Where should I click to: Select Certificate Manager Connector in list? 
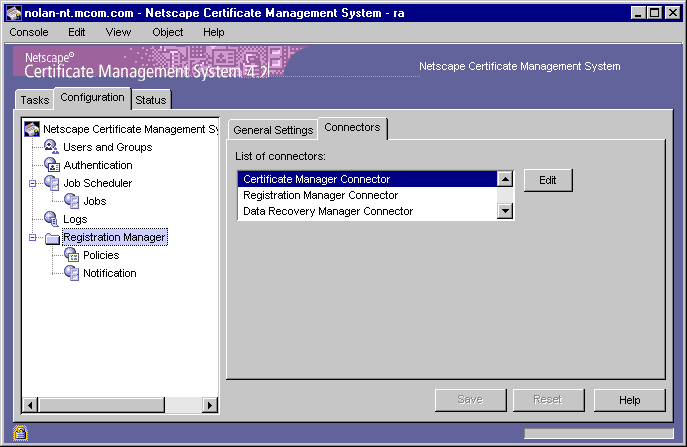(367, 179)
